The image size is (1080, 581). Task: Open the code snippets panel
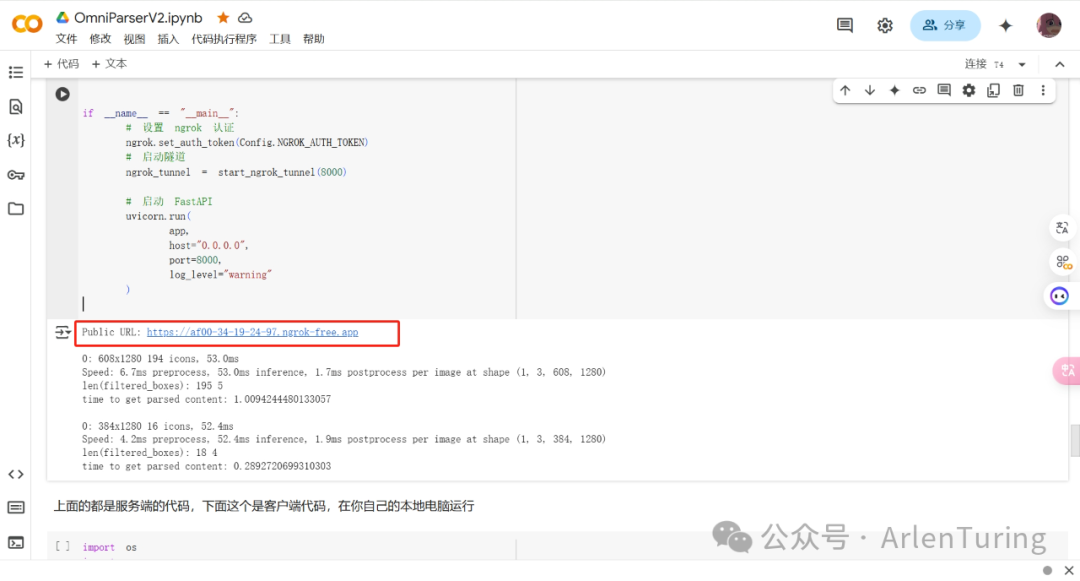16,474
